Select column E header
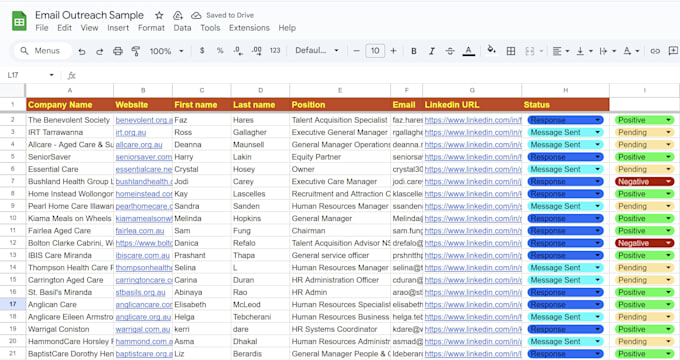The width and height of the screenshot is (680, 360). [340, 90]
